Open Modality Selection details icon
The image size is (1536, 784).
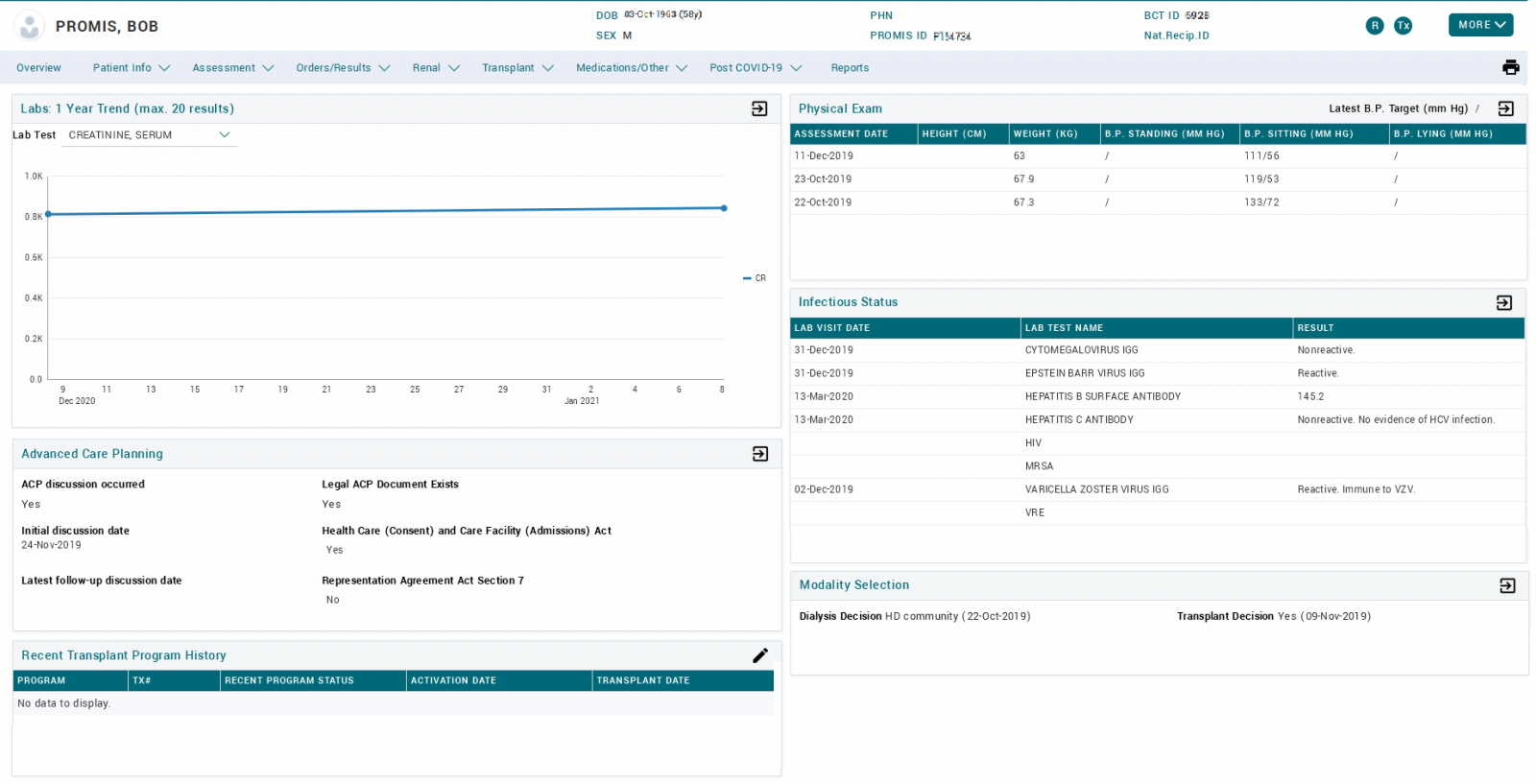(x=1506, y=585)
